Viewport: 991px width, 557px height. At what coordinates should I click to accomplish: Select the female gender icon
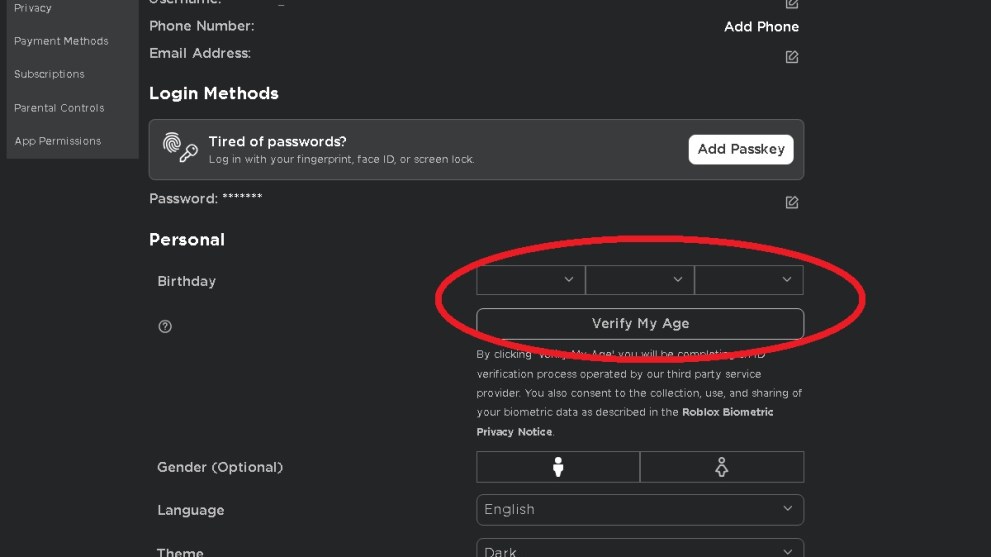[722, 467]
